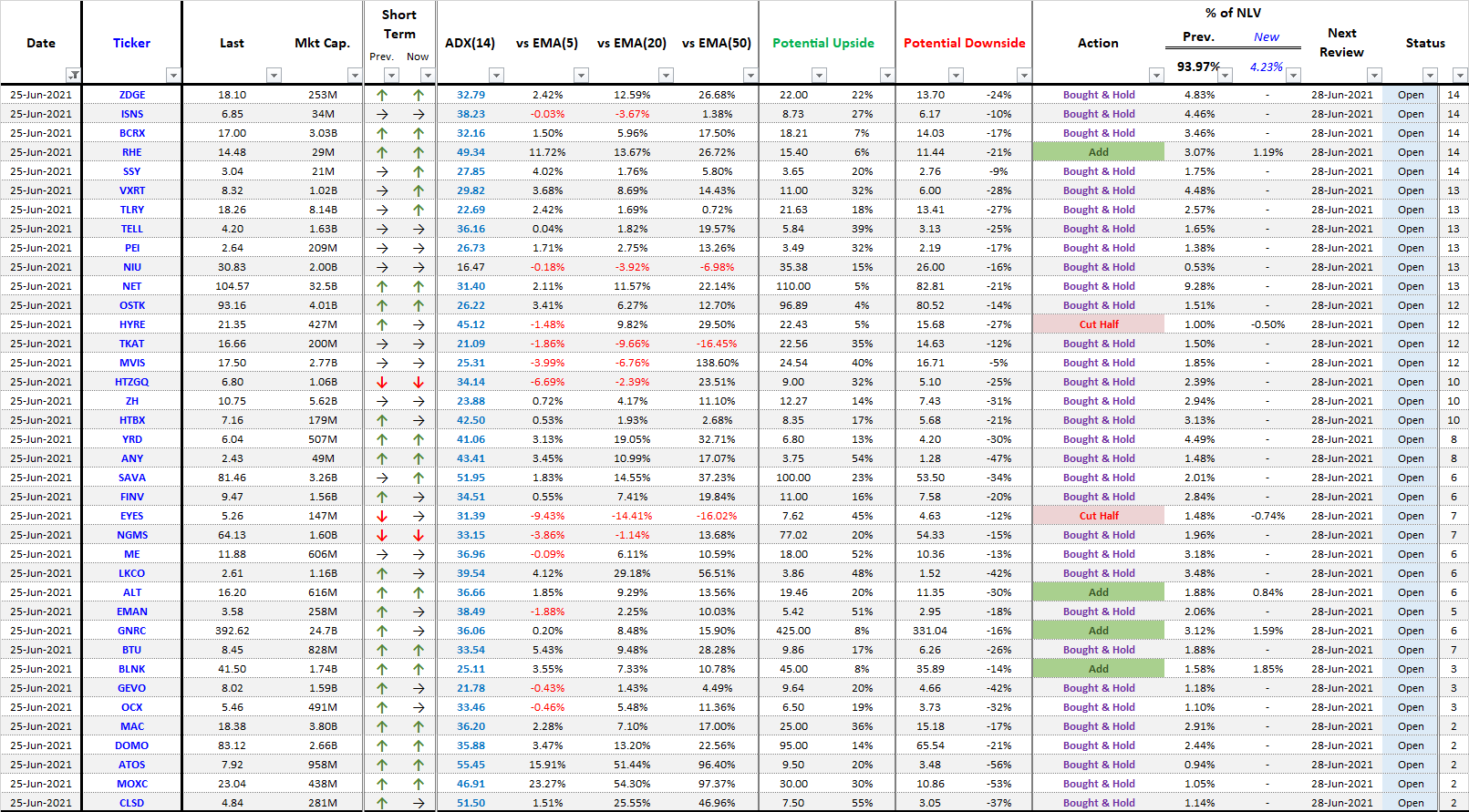This screenshot has width=1469, height=812.
Task: Open the Status column filter dropdown
Action: [x=1430, y=75]
